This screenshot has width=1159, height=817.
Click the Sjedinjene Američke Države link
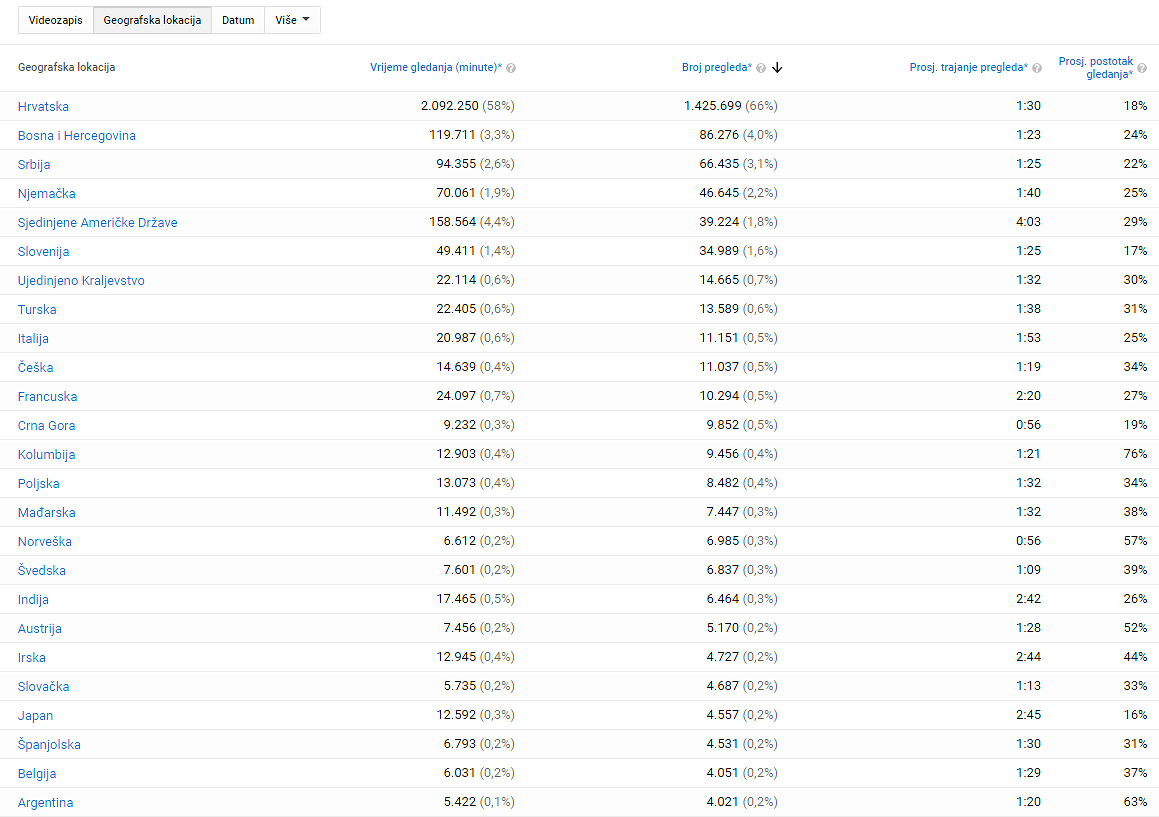coord(97,223)
